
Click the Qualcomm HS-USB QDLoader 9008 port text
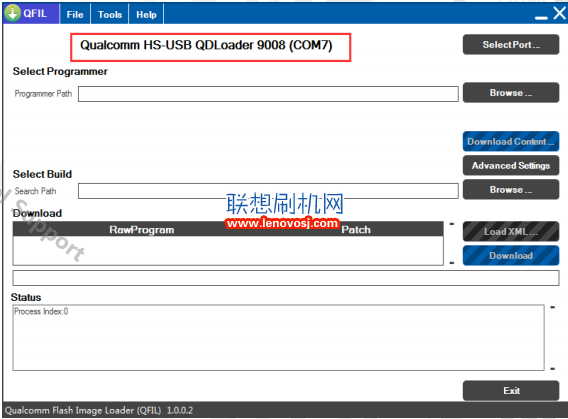(206, 45)
